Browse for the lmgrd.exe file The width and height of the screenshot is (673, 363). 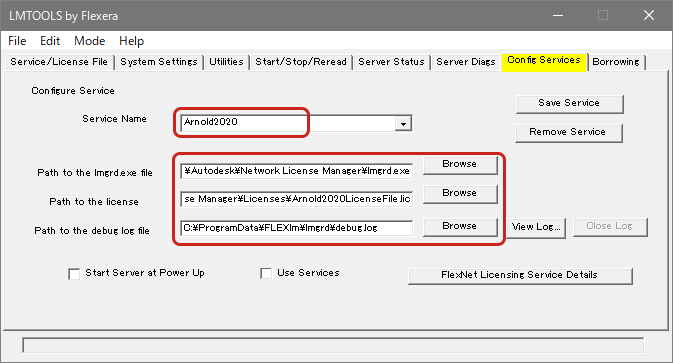460,165
